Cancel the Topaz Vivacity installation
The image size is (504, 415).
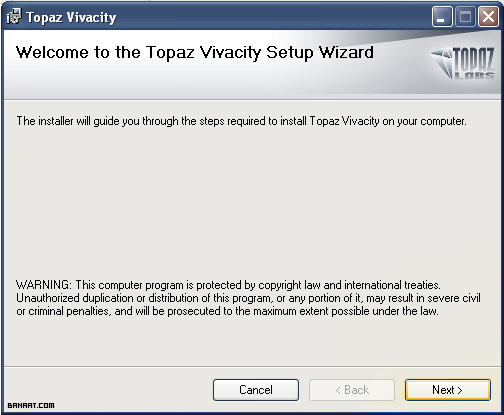click(256, 390)
